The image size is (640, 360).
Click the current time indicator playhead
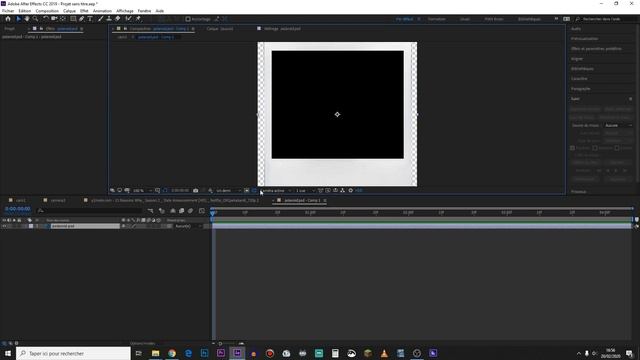pyautogui.click(x=213, y=213)
